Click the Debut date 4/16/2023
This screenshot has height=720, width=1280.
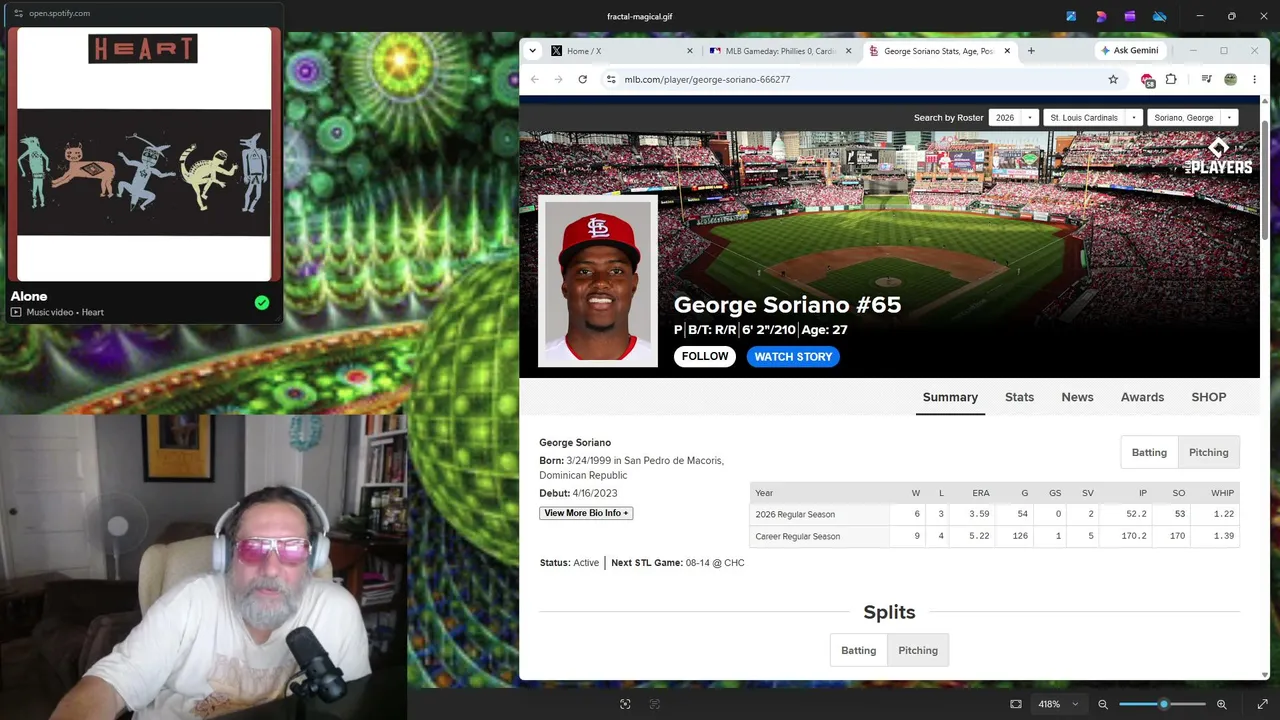594,493
